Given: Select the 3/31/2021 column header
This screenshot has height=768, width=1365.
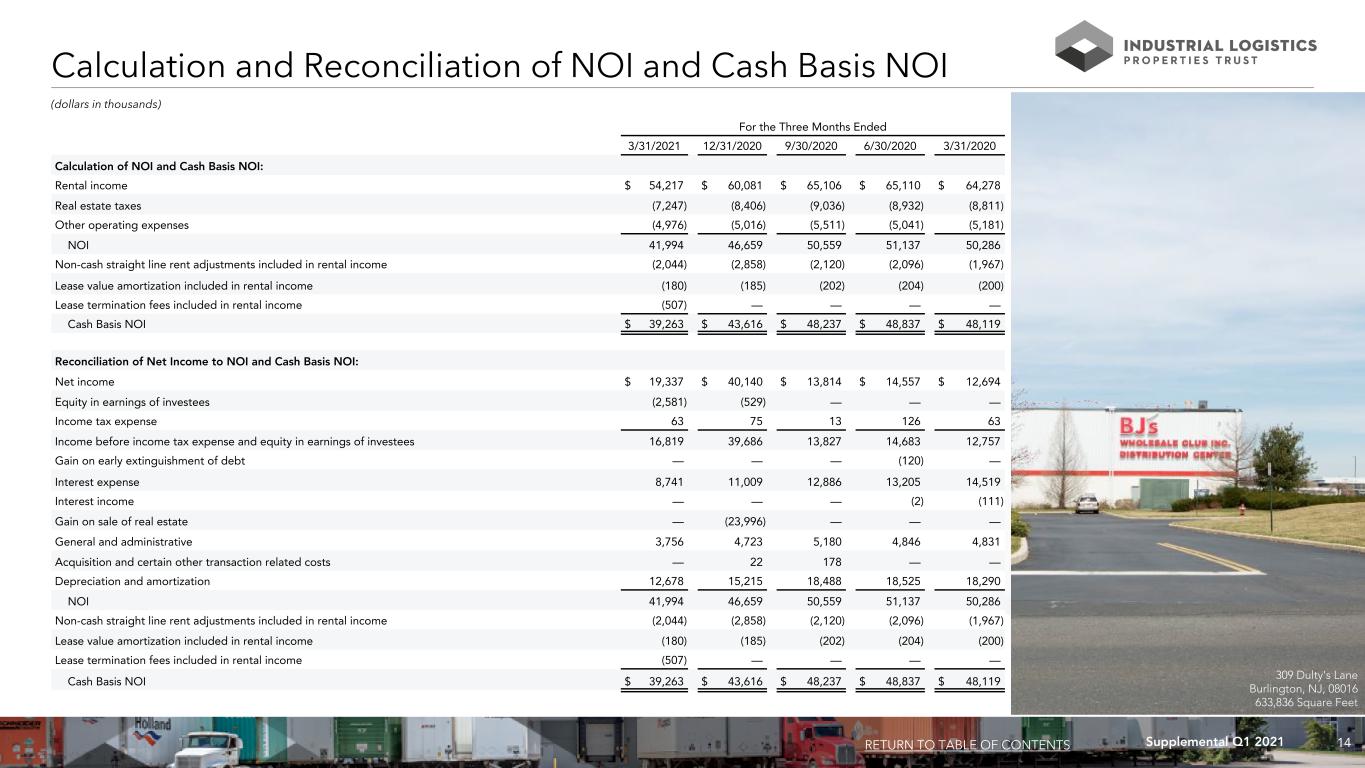Looking at the screenshot, I should pyautogui.click(x=652, y=145).
